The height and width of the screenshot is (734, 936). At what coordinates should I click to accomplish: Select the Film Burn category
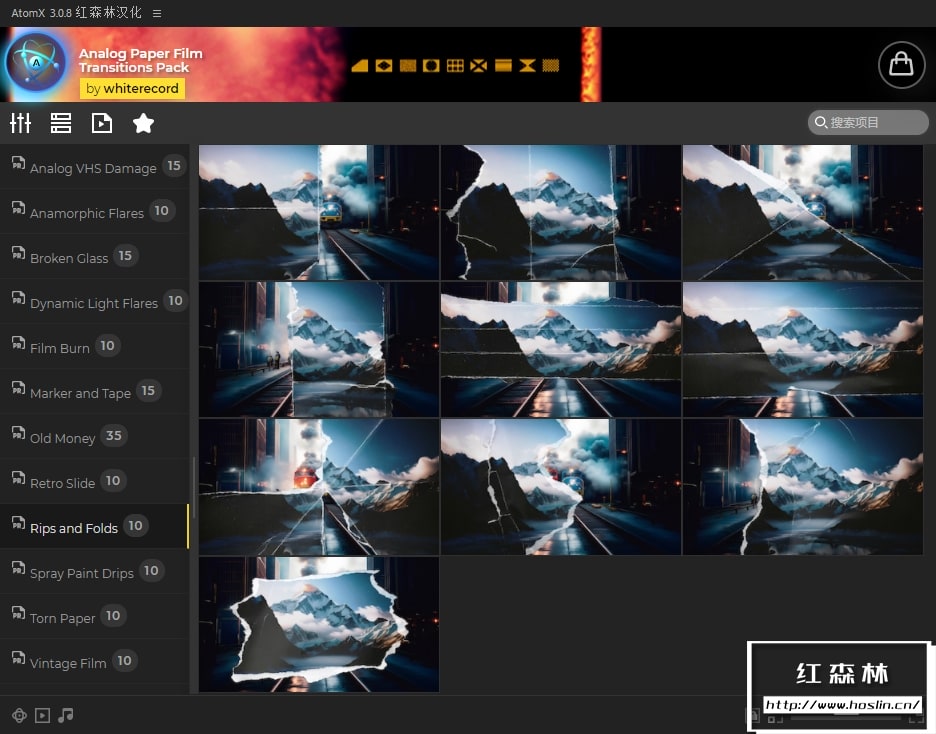(94, 347)
